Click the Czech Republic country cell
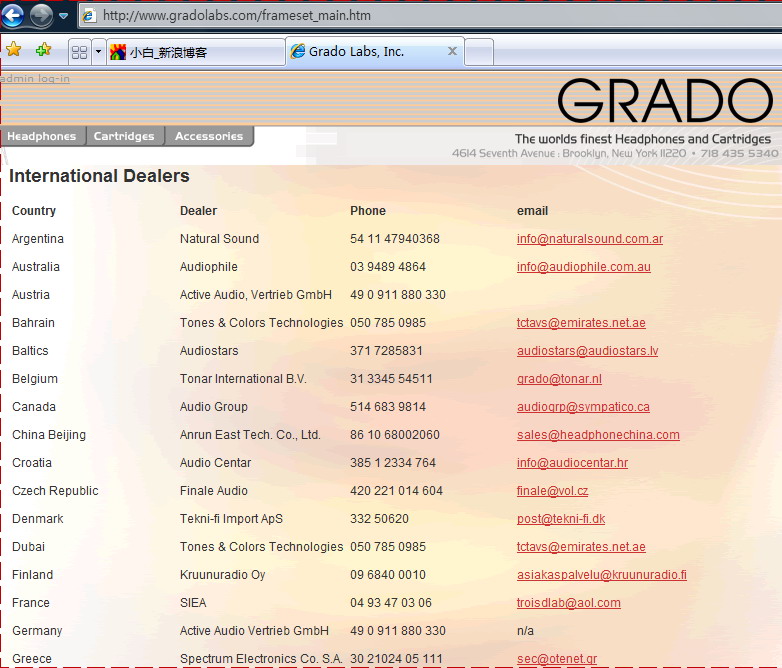Viewport: 782px width, 668px height. [55, 491]
